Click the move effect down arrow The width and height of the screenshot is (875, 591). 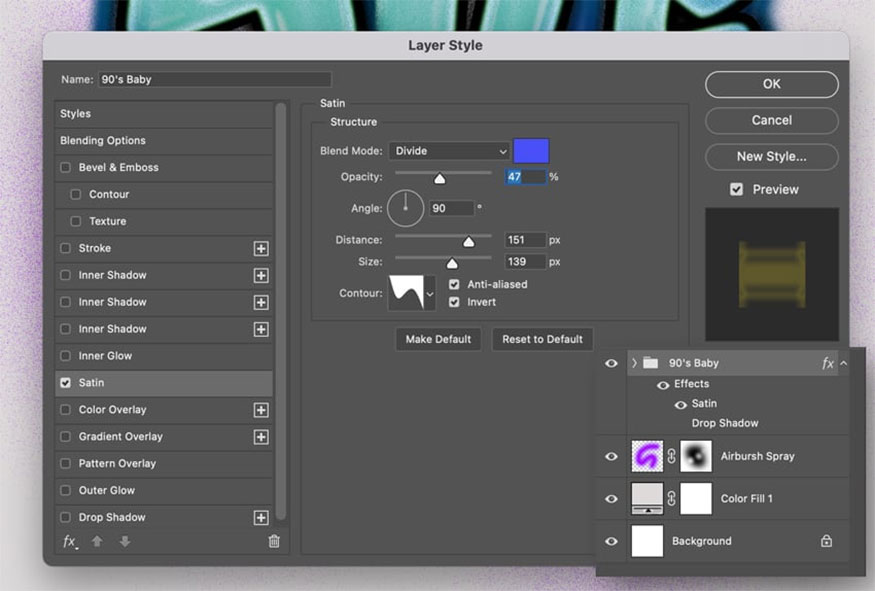(x=125, y=541)
